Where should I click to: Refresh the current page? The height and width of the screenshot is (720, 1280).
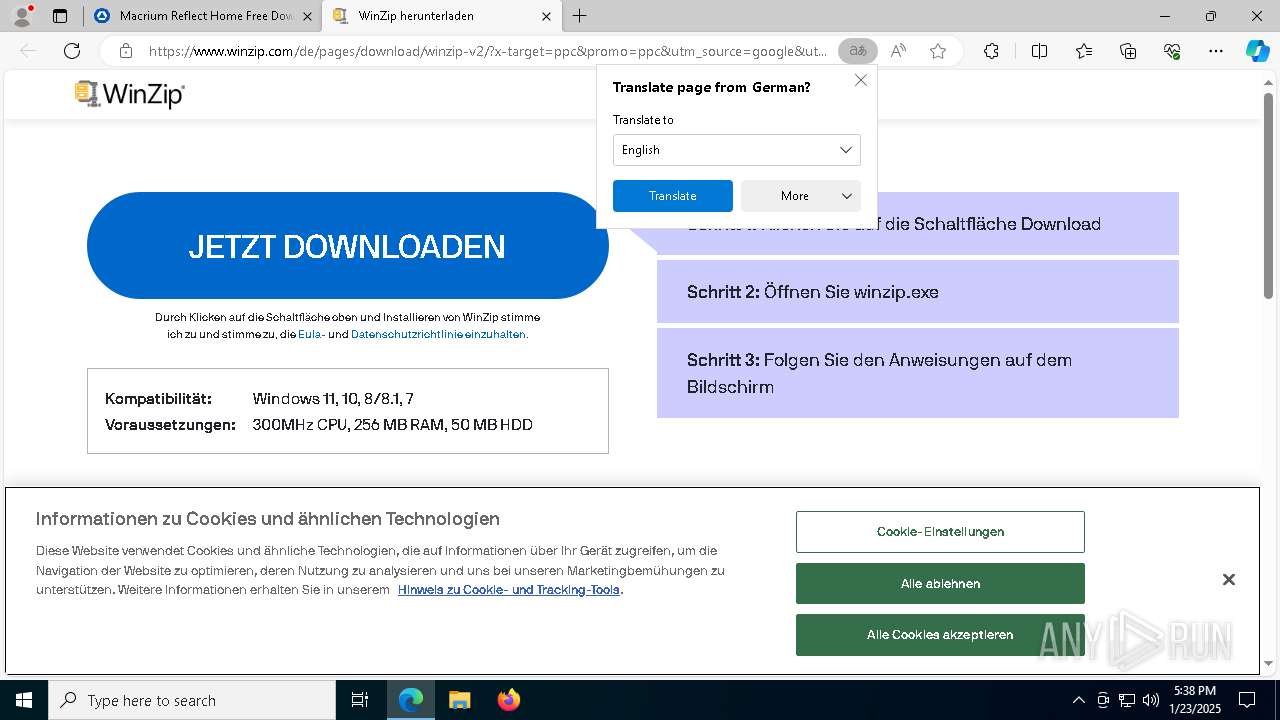coord(72,51)
